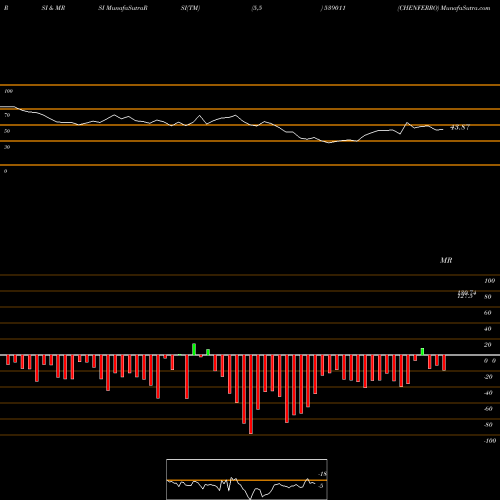Image resolution: width=500 pixels, height=500 pixels.
Task: Click the current RSI value 43.87
Action: (x=460, y=127)
